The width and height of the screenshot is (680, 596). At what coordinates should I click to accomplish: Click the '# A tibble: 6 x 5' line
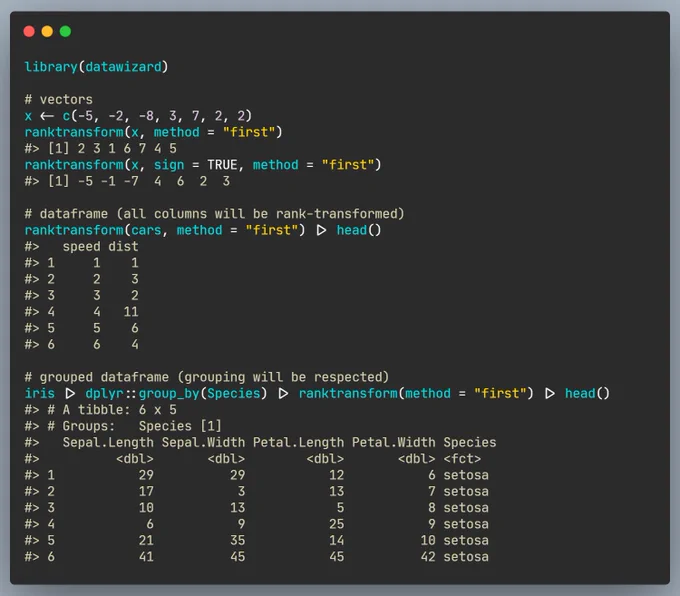tap(101, 410)
